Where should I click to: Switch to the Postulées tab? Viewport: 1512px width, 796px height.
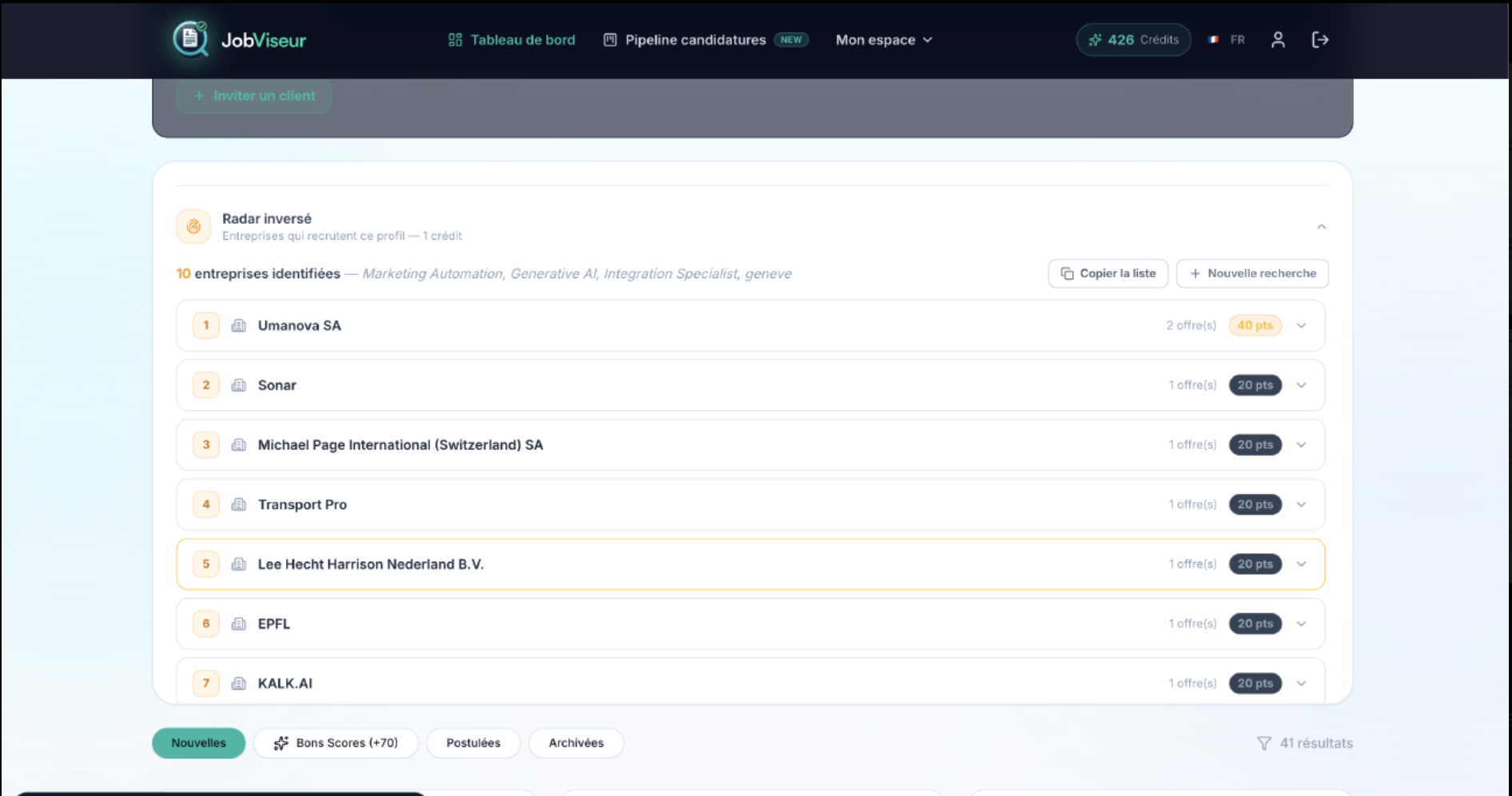tap(473, 743)
